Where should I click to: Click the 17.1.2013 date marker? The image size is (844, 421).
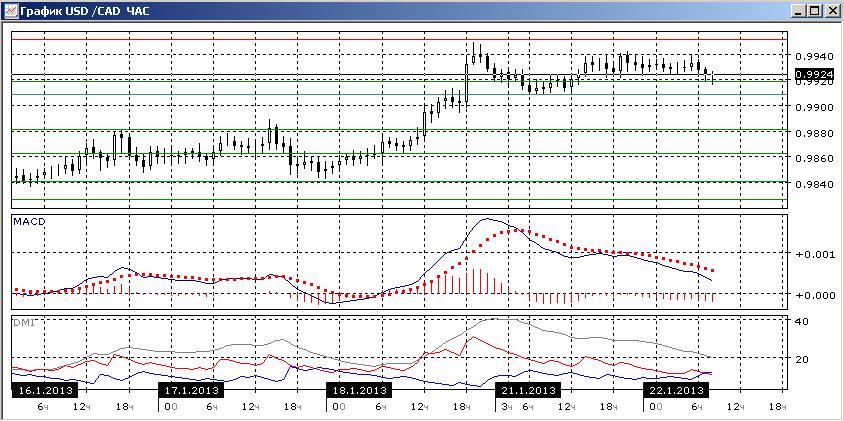[190, 390]
